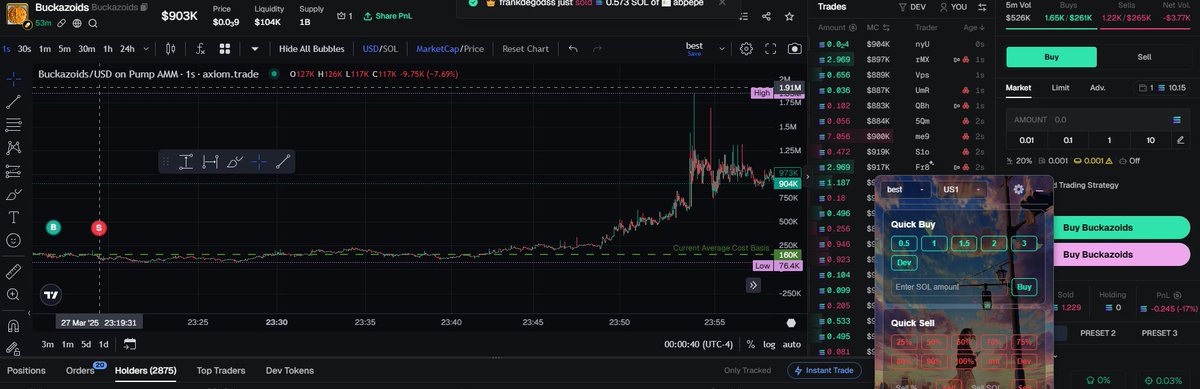Image resolution: width=1200 pixels, height=389 pixels.
Task: Undo the last chart action
Action: point(573,48)
